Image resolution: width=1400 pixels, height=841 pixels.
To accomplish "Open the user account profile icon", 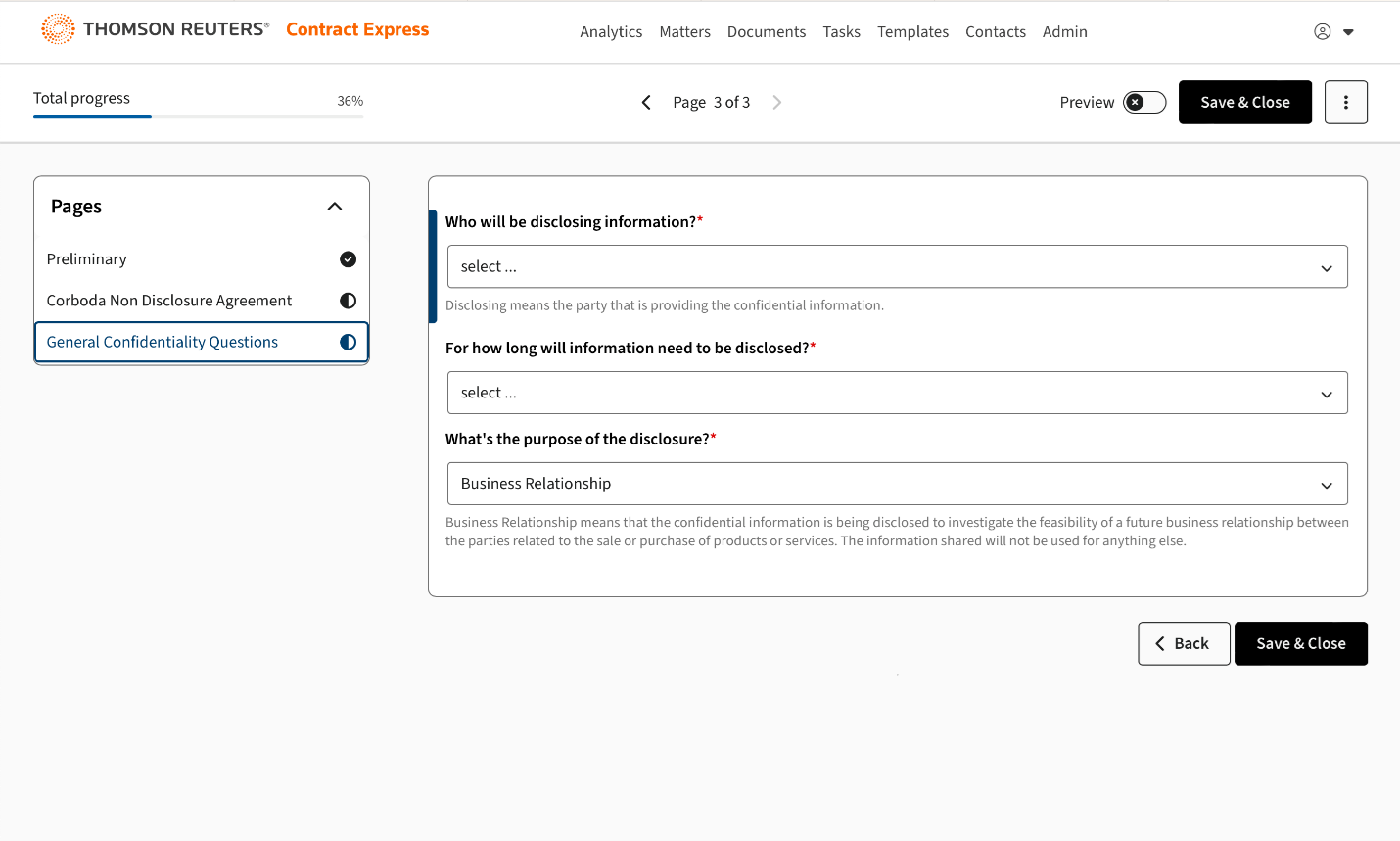I will (x=1322, y=31).
